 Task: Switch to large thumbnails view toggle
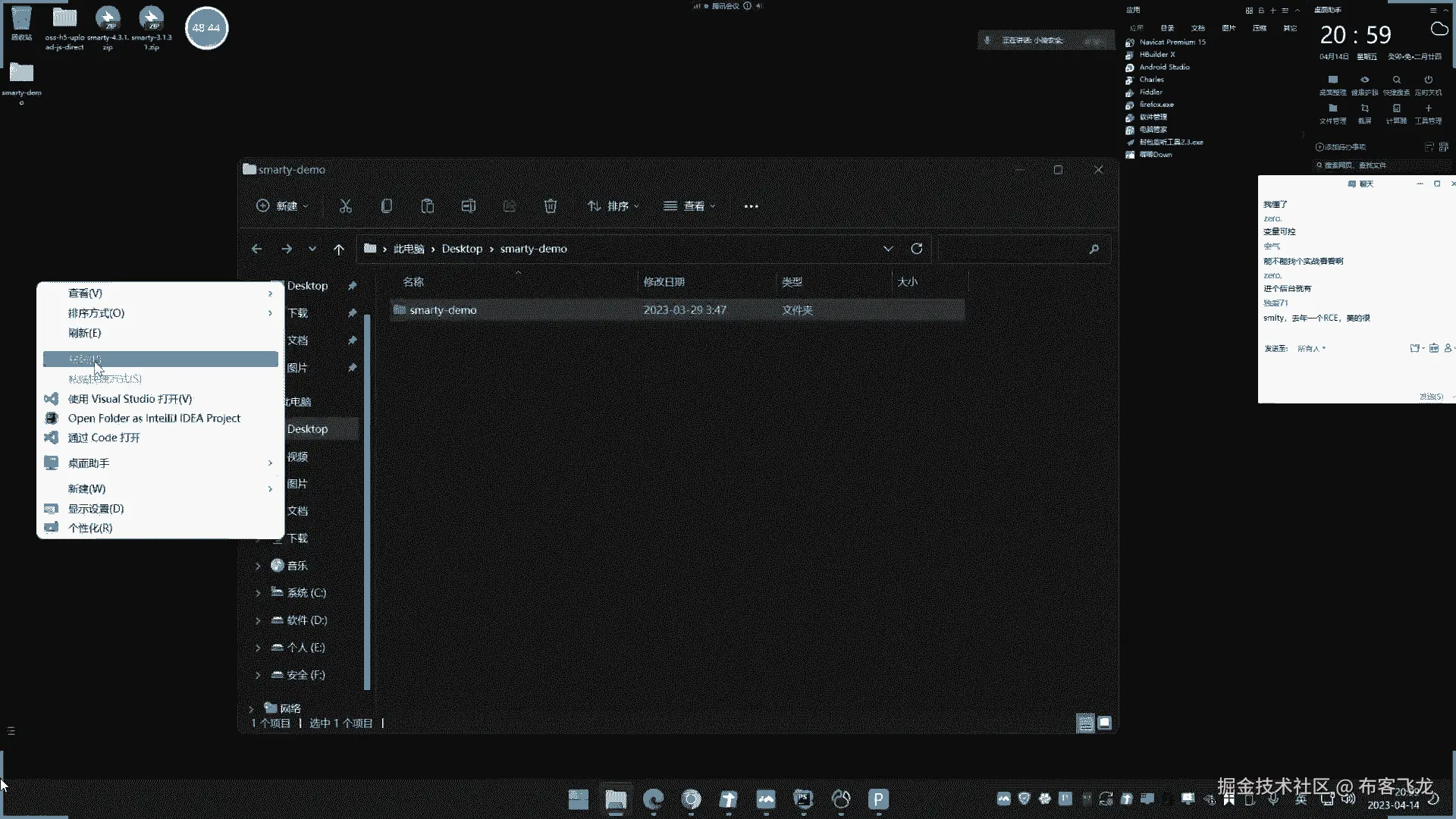pyautogui.click(x=1105, y=723)
